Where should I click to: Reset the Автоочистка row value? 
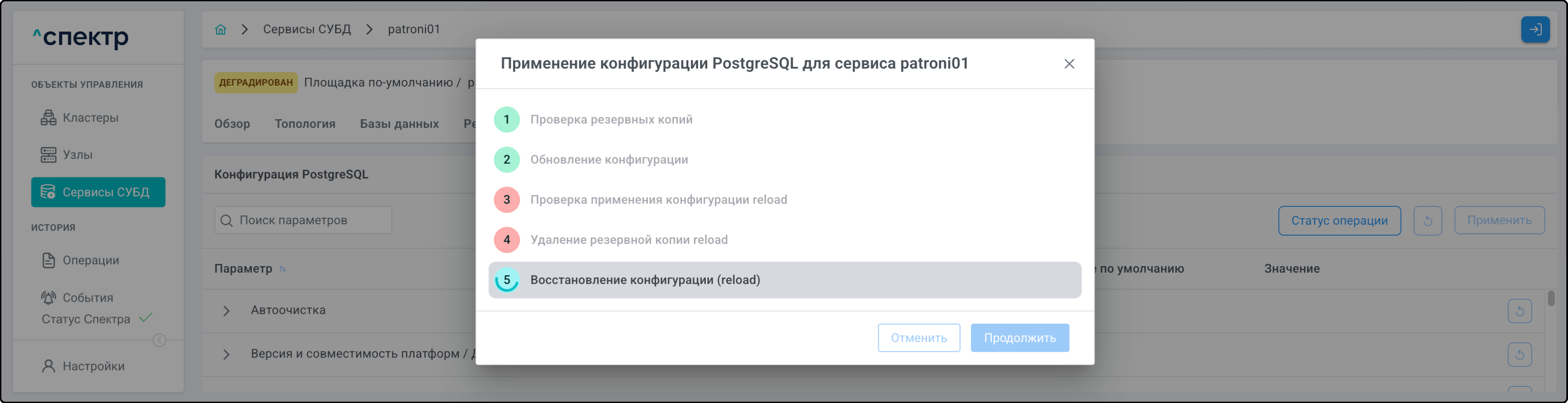pos(1520,311)
